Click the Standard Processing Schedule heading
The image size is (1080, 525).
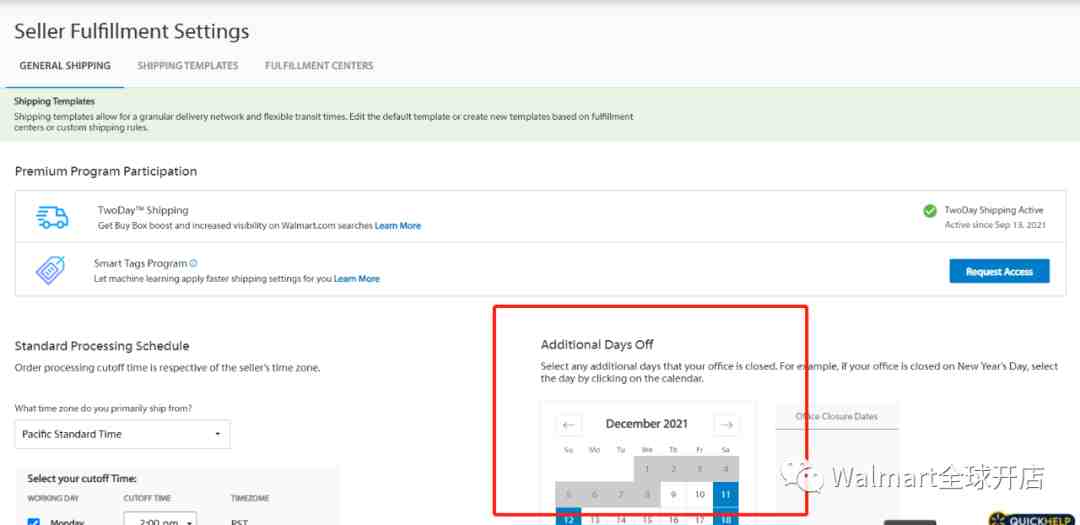(102, 346)
